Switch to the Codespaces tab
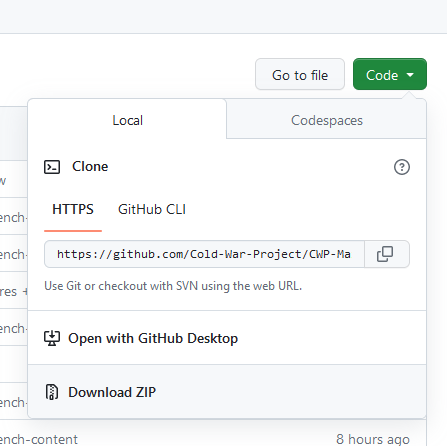 (326, 120)
